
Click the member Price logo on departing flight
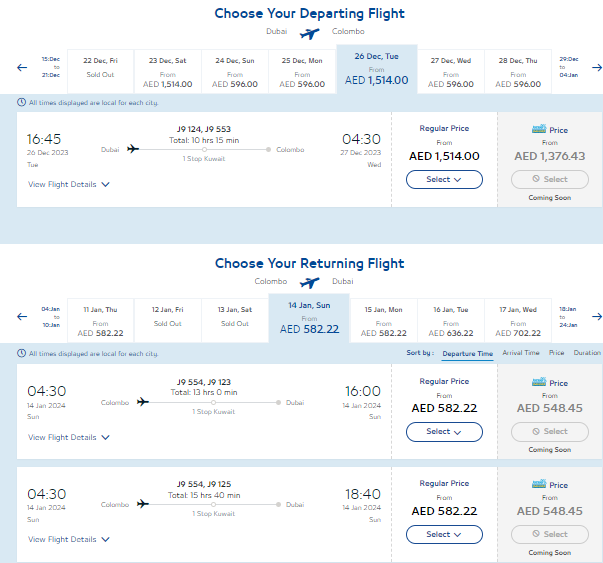539,129
